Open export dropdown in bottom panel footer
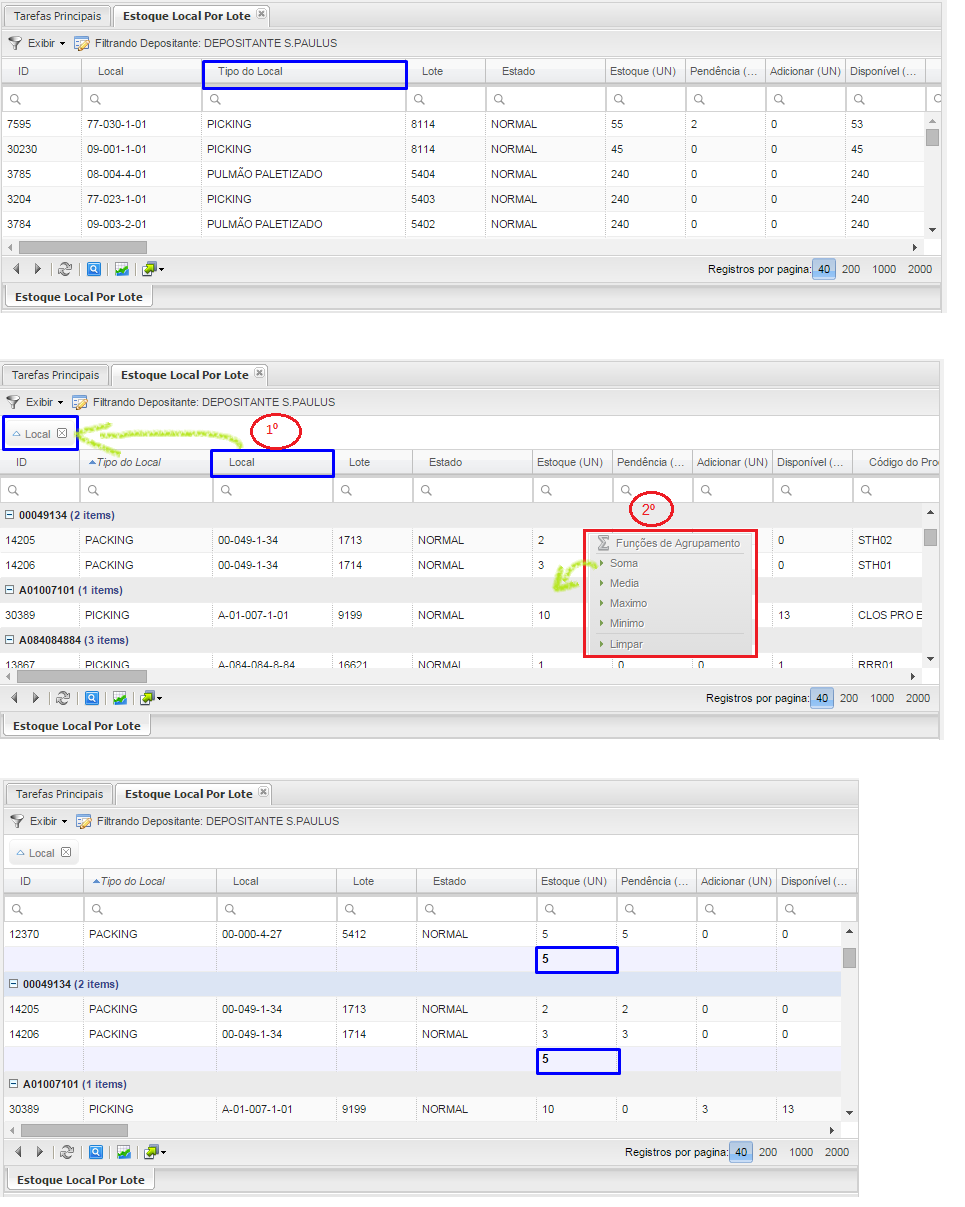Image resolution: width=965 pixels, height=1207 pixels. (156, 1152)
